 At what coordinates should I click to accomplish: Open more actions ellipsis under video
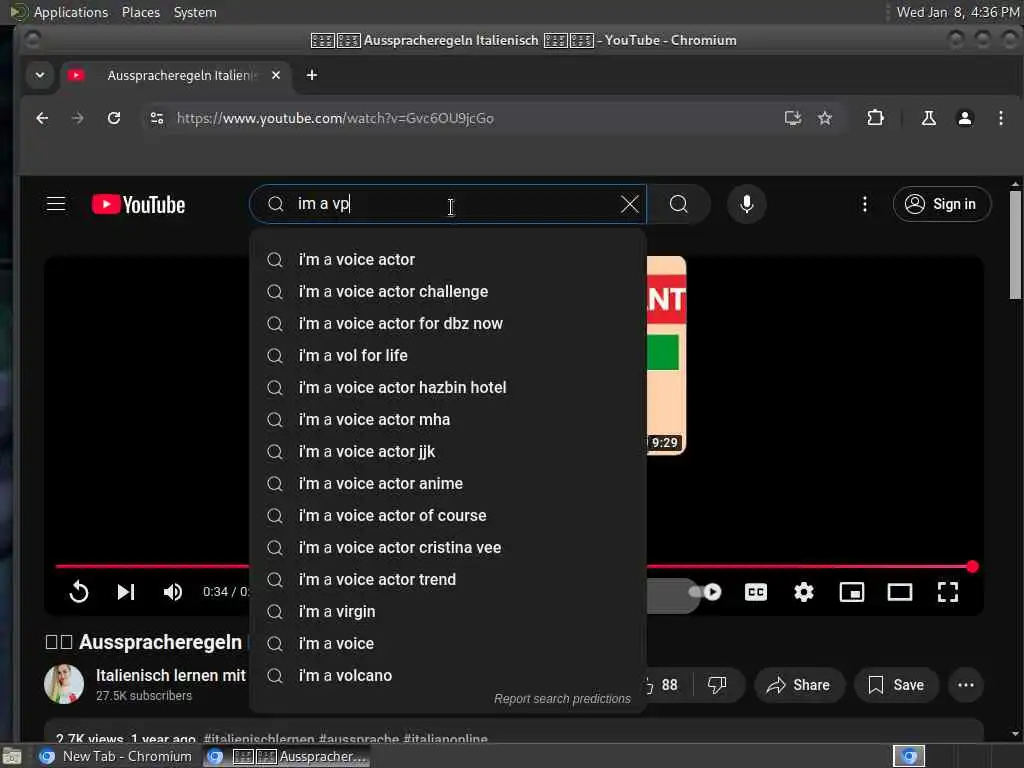[x=965, y=685]
